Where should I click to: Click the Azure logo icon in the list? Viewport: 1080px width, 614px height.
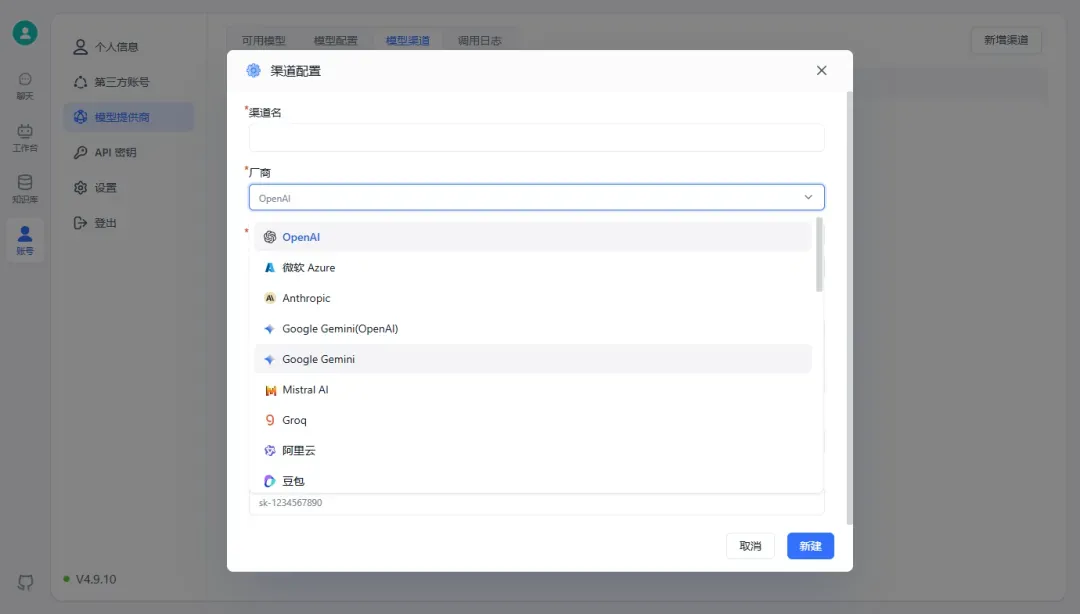pos(269,267)
